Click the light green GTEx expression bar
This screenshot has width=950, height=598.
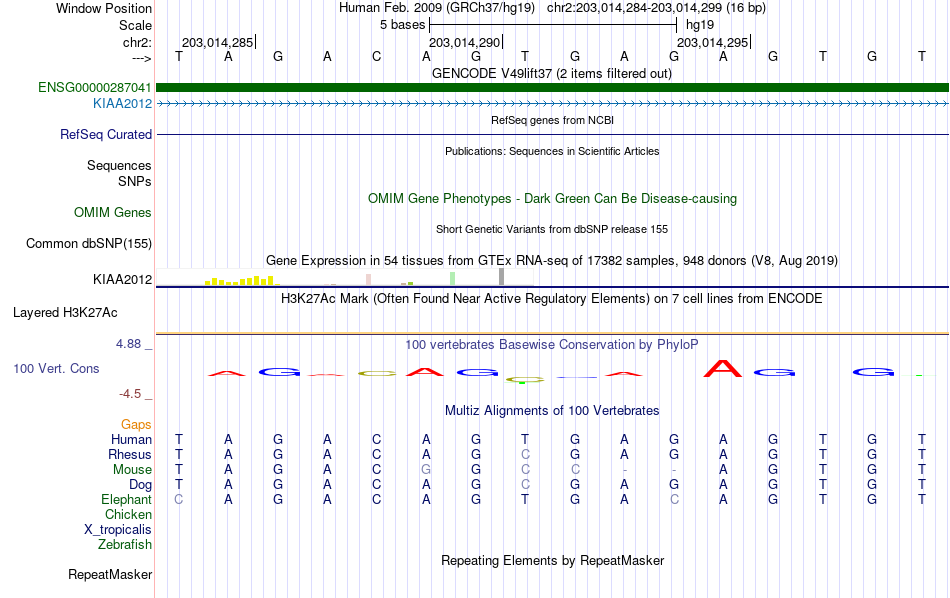click(x=453, y=279)
